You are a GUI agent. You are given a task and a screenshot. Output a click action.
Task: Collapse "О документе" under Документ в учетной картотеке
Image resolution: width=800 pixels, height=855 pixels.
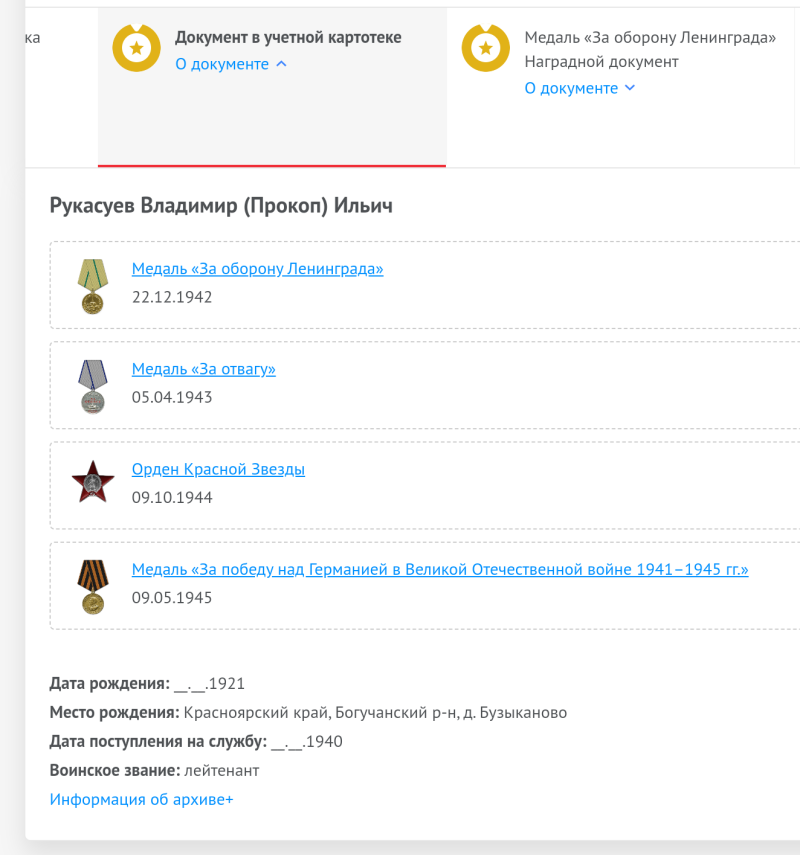231,64
